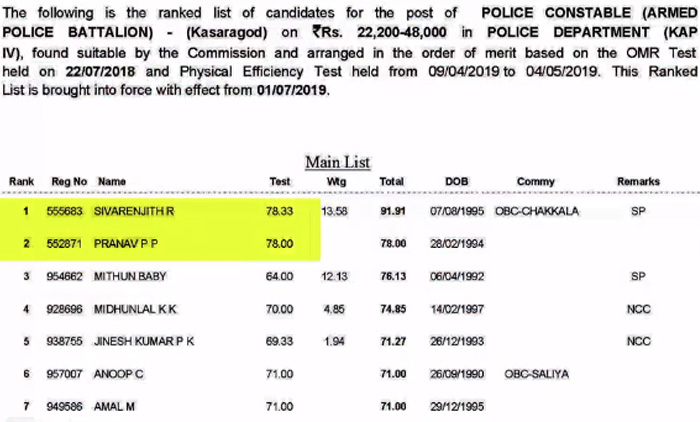Click the name PRANAV P P
This screenshot has height=422, width=700.
click(x=125, y=244)
